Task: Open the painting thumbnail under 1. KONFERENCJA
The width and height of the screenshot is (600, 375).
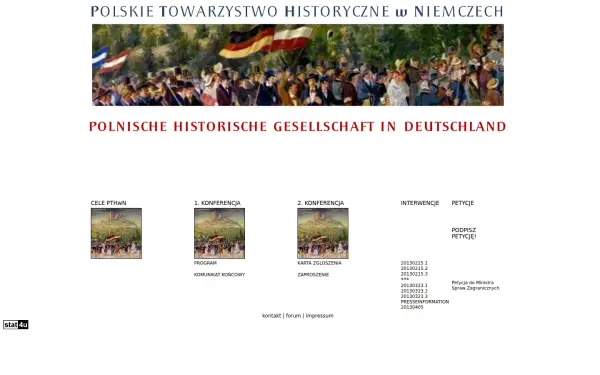Action: point(219,233)
